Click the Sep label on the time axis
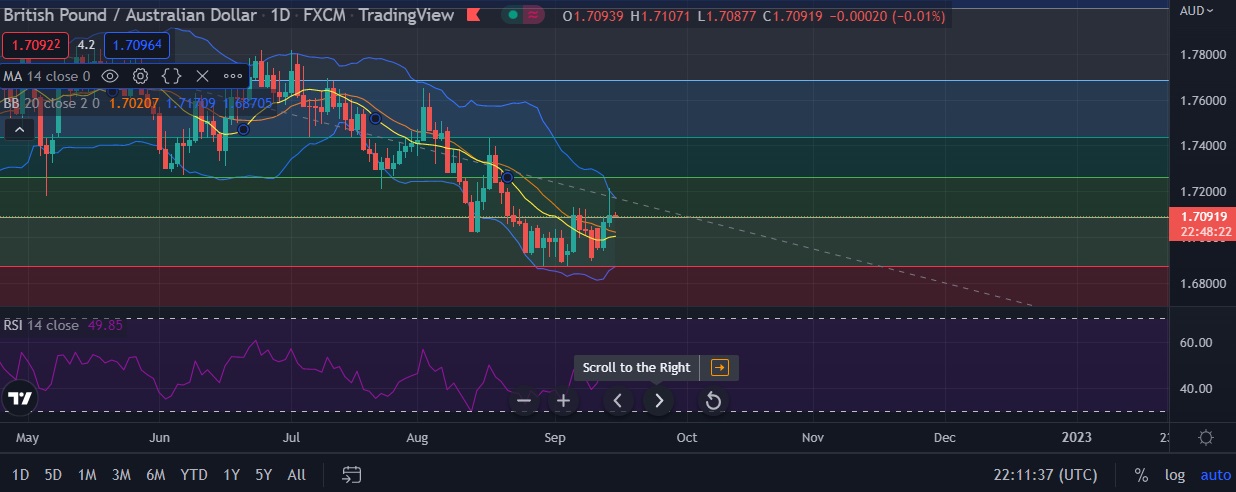The image size is (1236, 492). 556,437
